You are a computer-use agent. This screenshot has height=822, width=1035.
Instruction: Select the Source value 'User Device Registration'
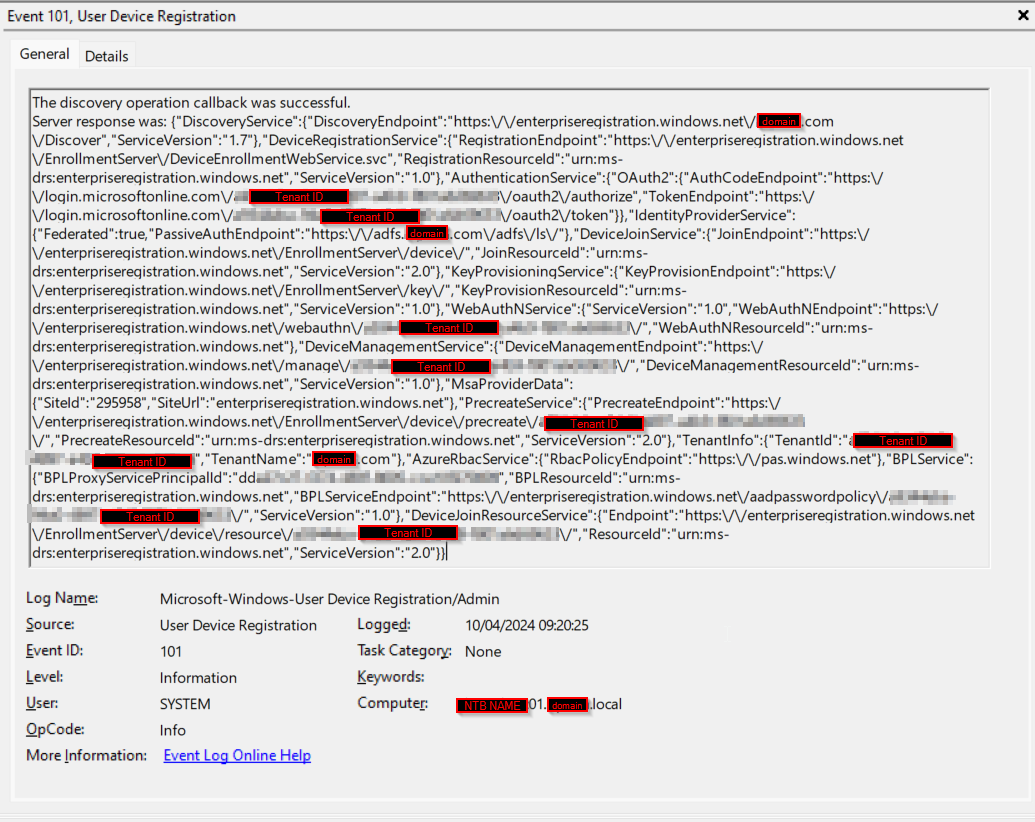click(238, 625)
